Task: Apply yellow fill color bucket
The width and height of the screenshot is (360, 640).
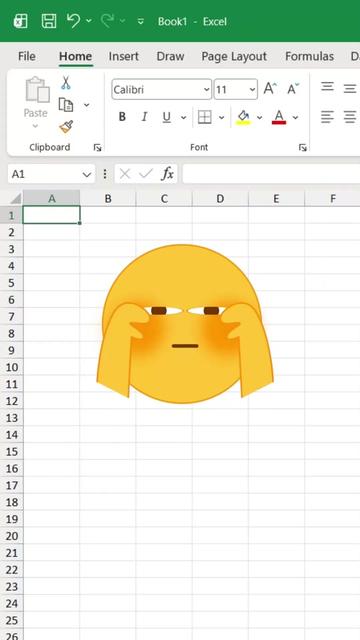Action: click(243, 117)
